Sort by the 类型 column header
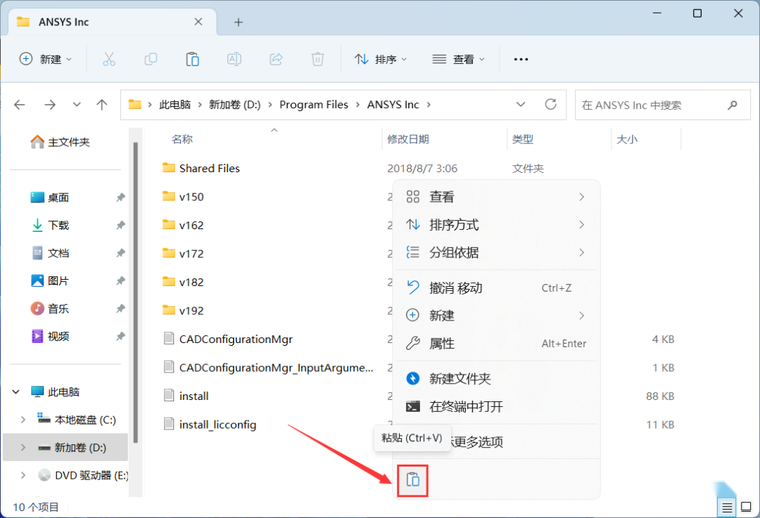 pos(522,140)
